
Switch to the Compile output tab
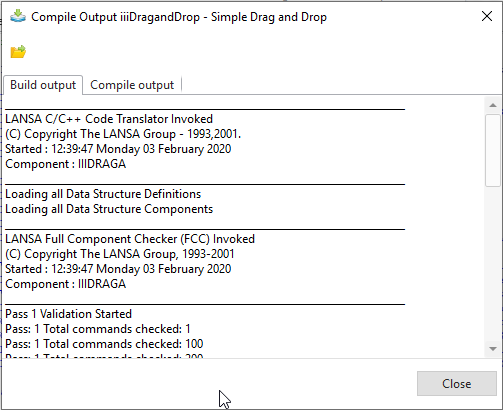[x=132, y=85]
